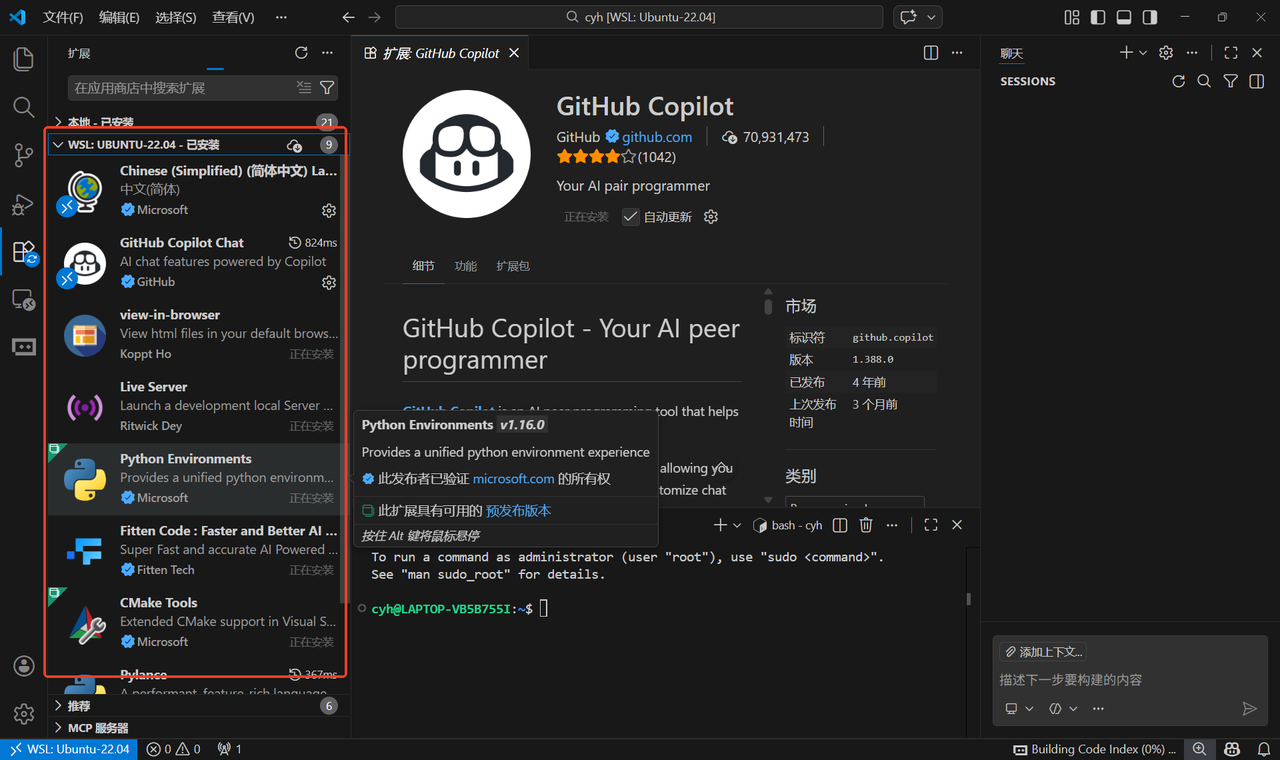Maximize the chat panel
Screen dimensions: 1280x760
pos(1231,53)
